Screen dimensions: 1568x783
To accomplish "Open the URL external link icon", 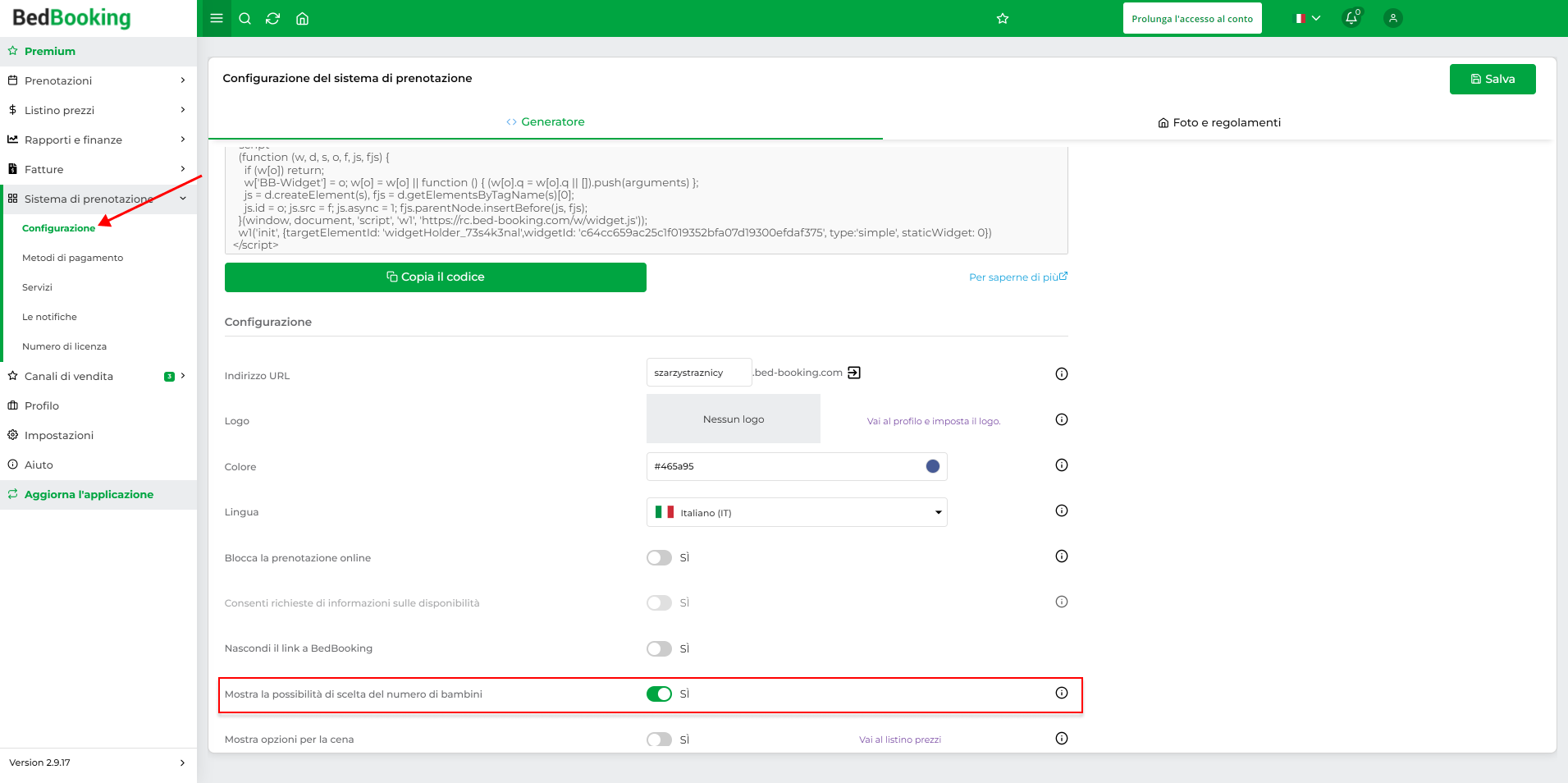I will click(x=854, y=373).
